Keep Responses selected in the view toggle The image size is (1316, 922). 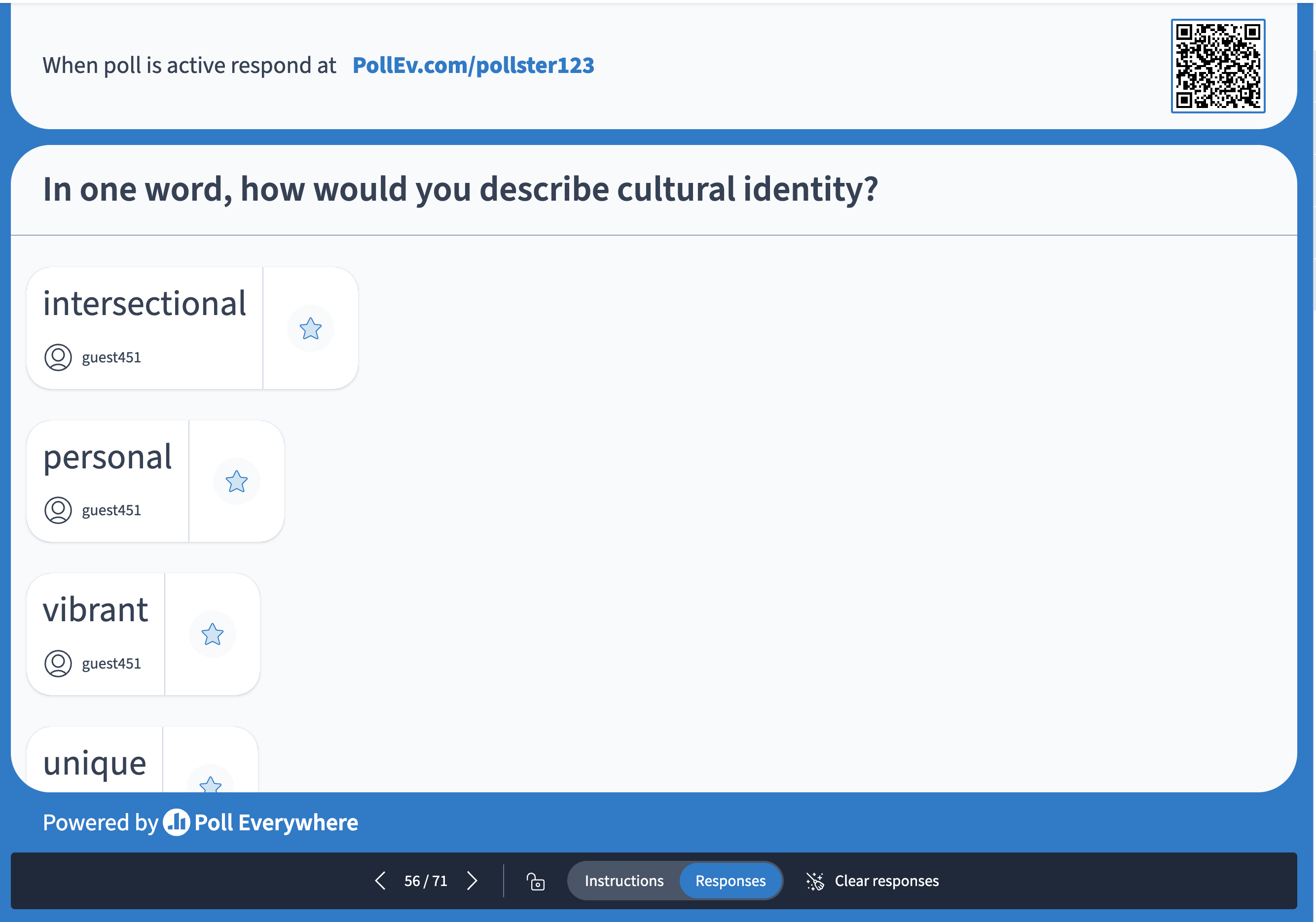point(731,881)
